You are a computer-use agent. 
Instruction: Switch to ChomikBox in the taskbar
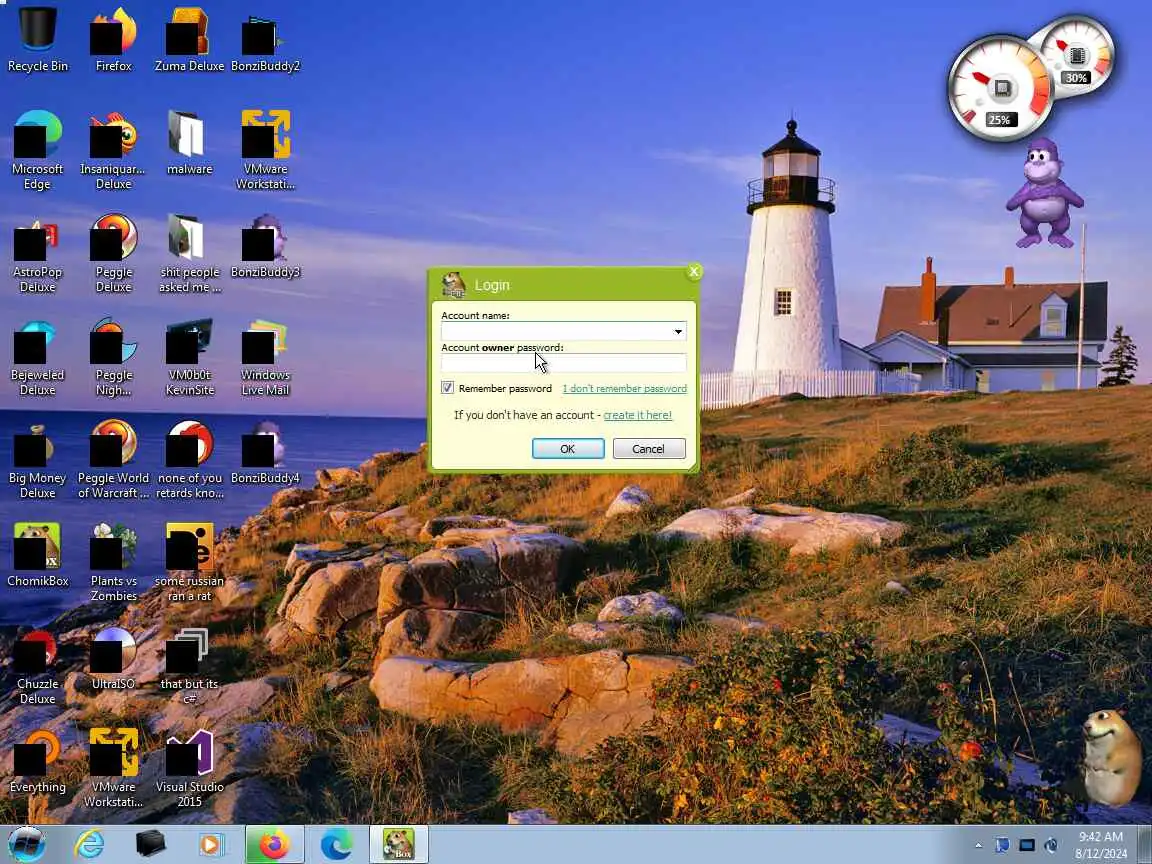pos(397,844)
